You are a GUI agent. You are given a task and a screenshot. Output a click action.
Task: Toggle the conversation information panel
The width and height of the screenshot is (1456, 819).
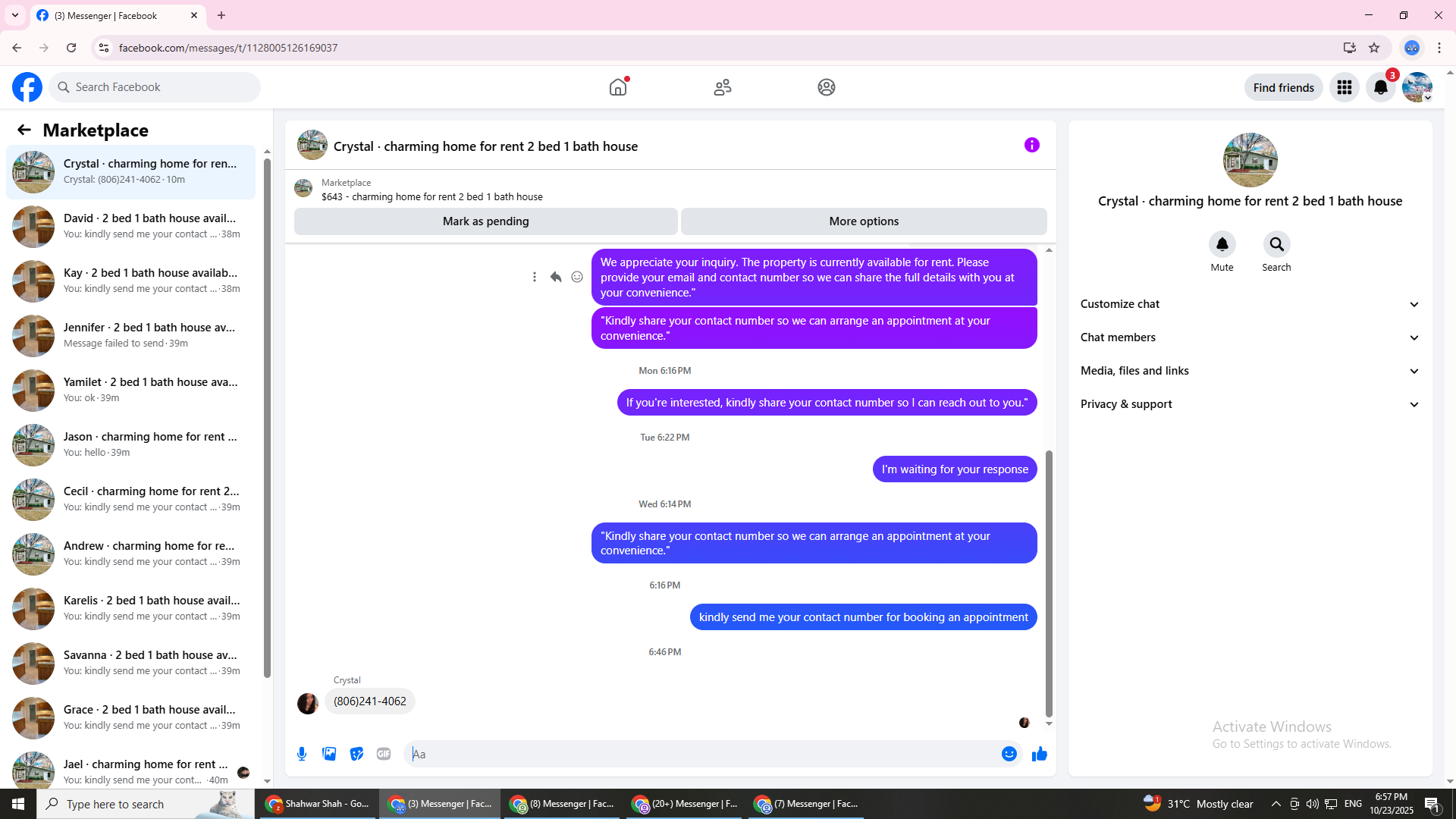click(1031, 145)
